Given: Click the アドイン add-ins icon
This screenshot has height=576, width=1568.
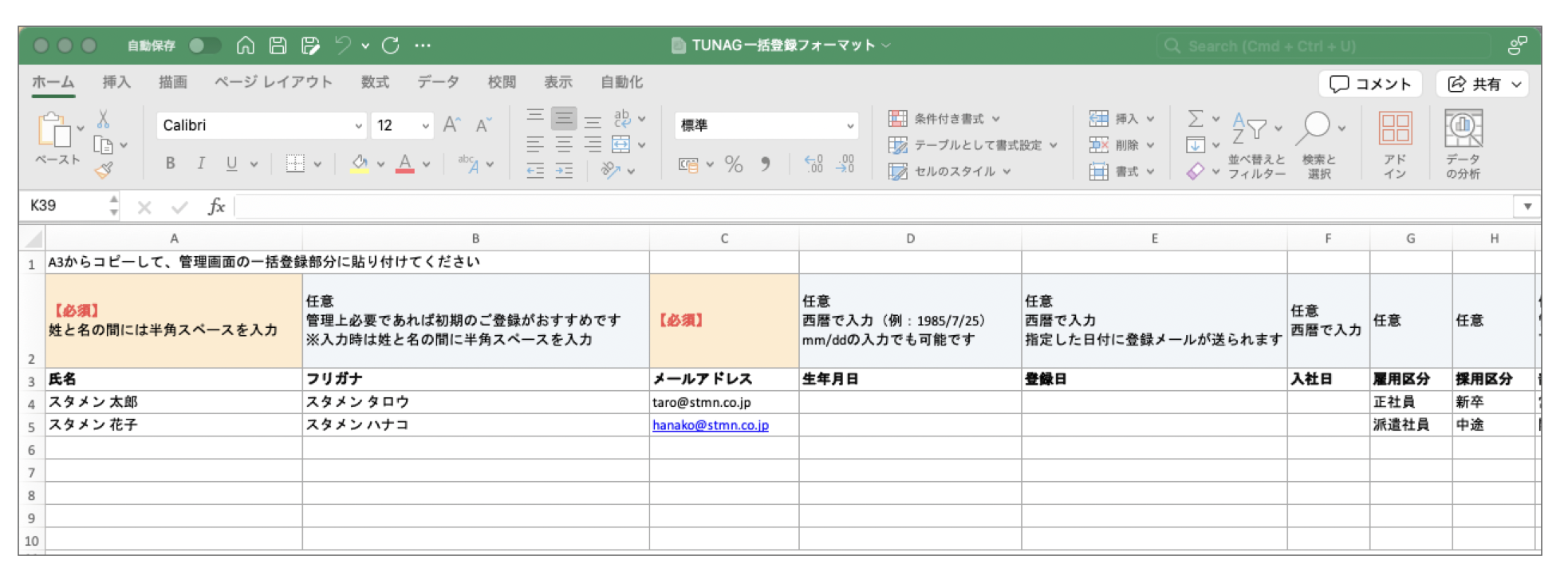Looking at the screenshot, I should (1396, 128).
